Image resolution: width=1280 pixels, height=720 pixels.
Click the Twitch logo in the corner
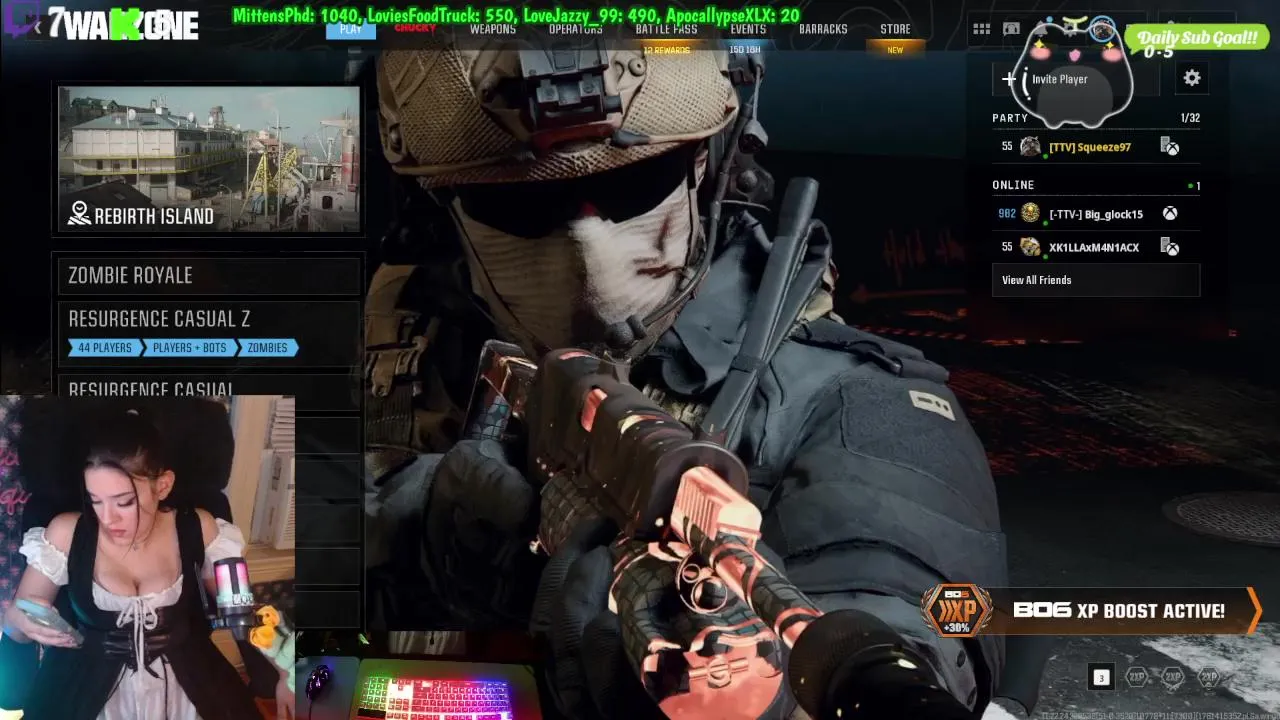pos(22,19)
